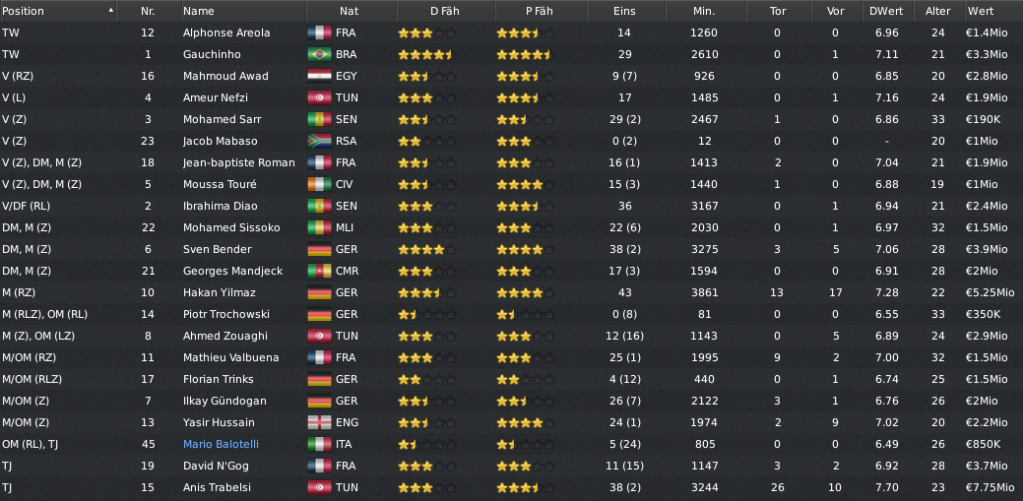Click Sven Bender's D Fäh star rating
This screenshot has height=501, width=1023.
427,249
